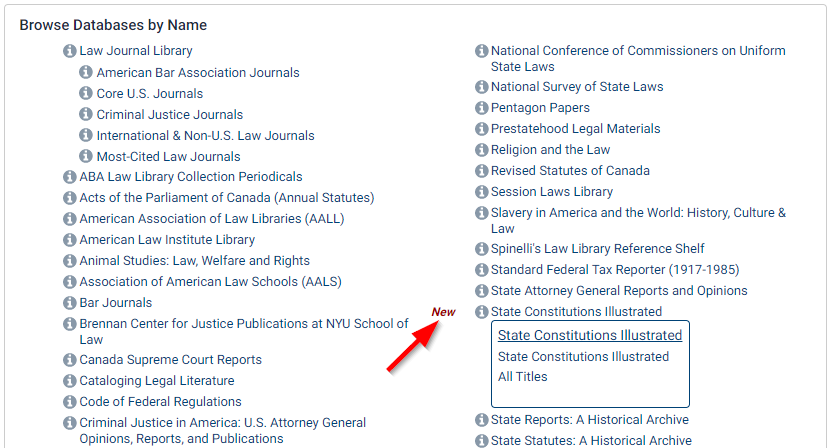Open Criminal Justice Journals database
Image resolution: width=833 pixels, height=448 pixels.
pyautogui.click(x=169, y=114)
